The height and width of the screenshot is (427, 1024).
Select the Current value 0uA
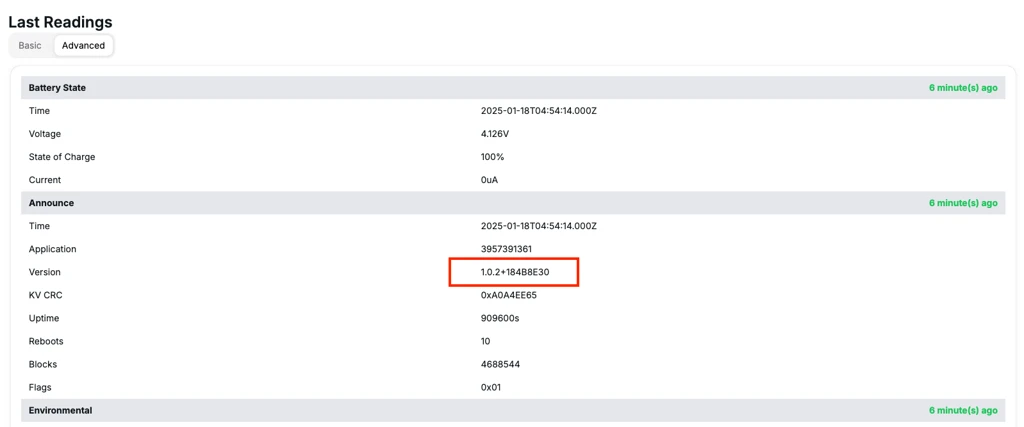pos(489,180)
